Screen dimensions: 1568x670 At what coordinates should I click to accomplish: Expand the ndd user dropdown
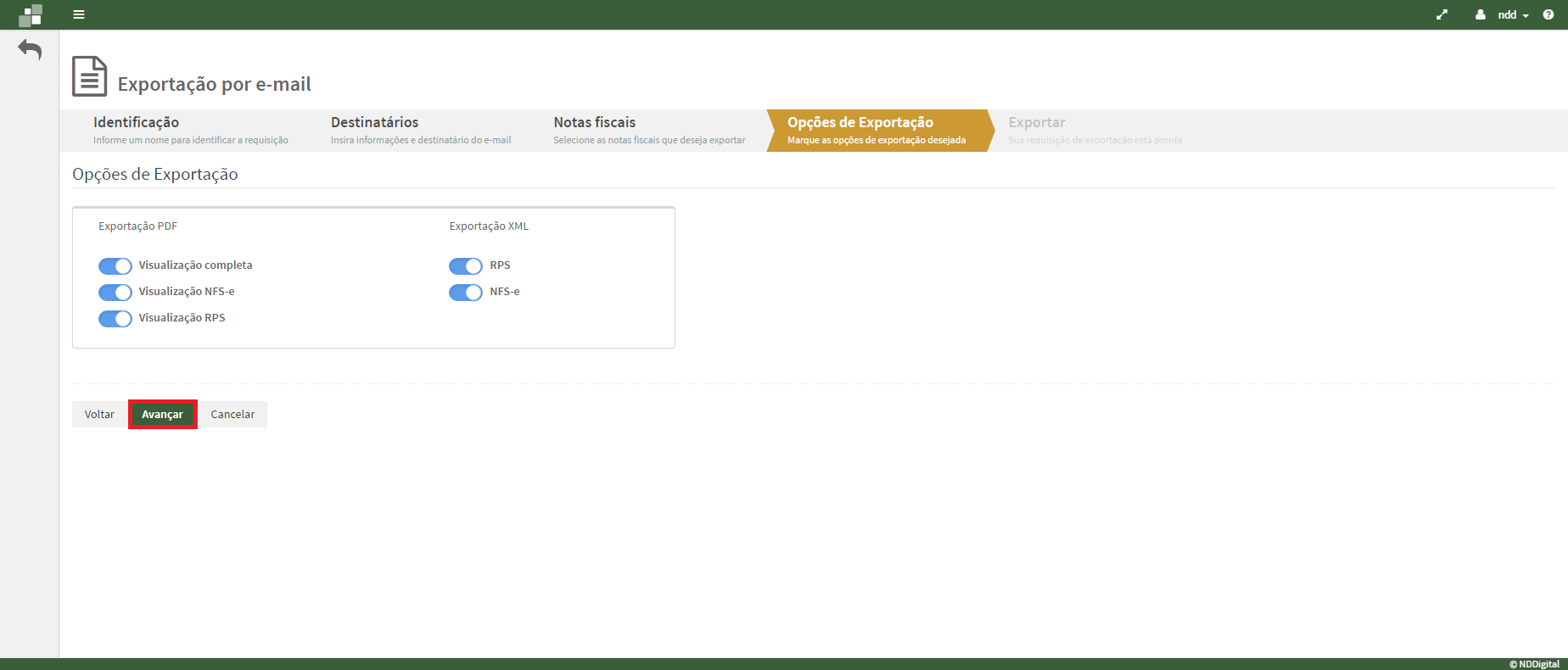pos(1513,14)
